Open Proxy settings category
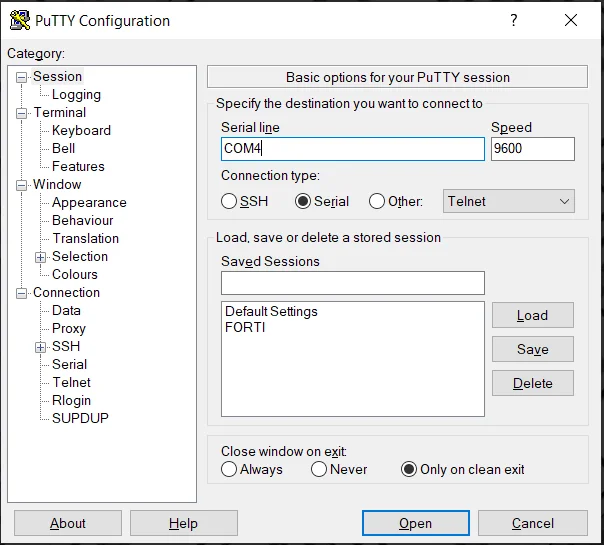Screen dimensions: 604x545 69,329
